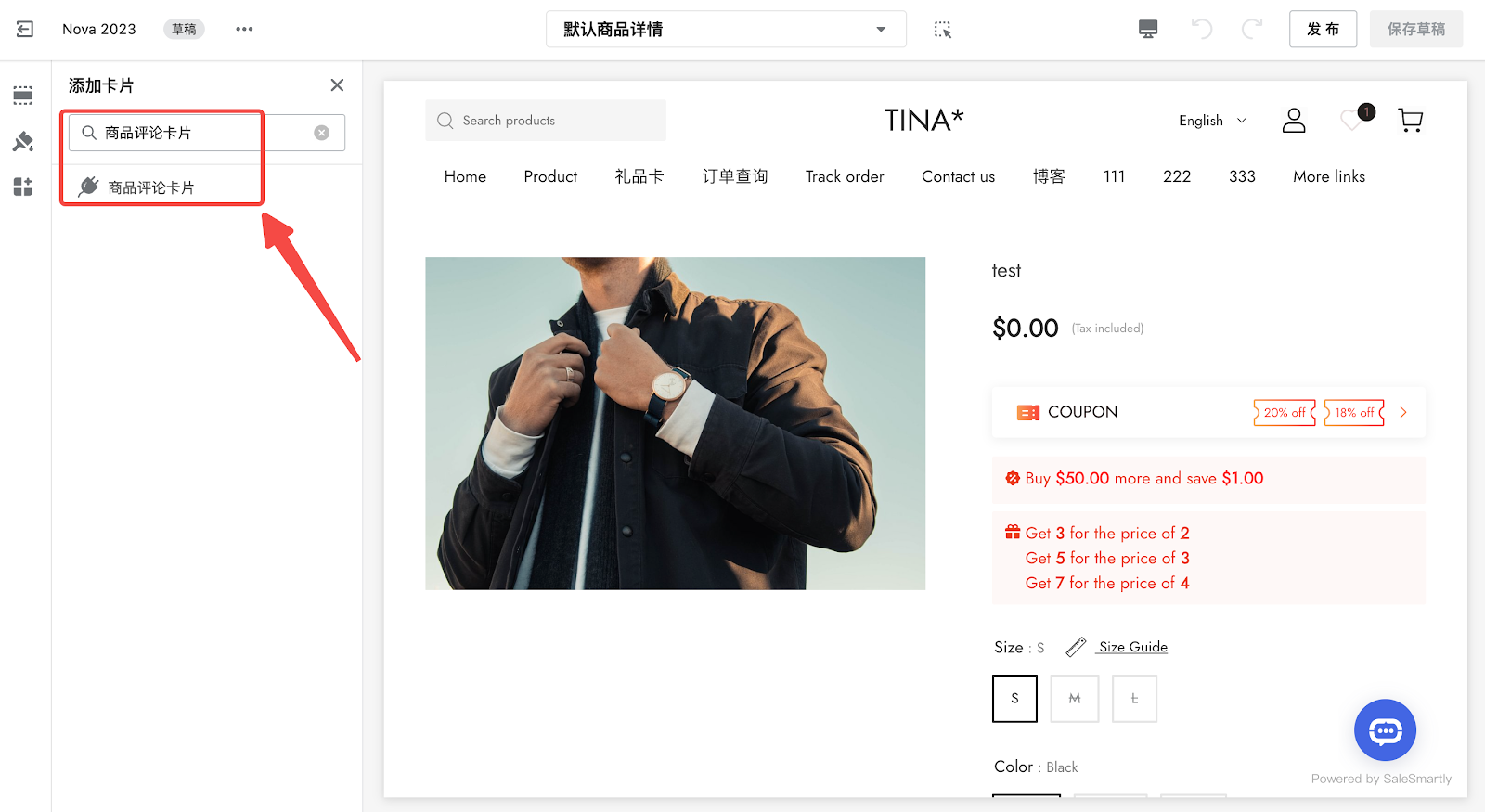Open the sections panel icon in sidebar
Image resolution: width=1485 pixels, height=812 pixels.
(23, 95)
